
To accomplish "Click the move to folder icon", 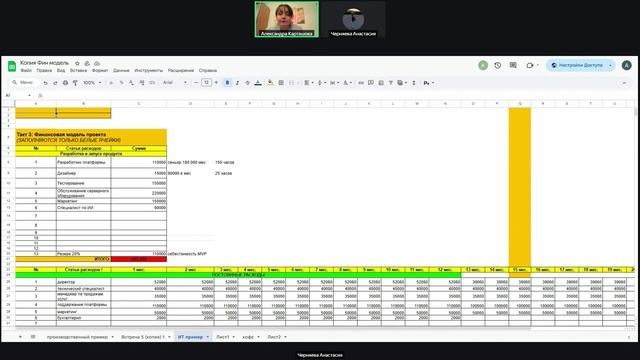I will pos(87,63).
